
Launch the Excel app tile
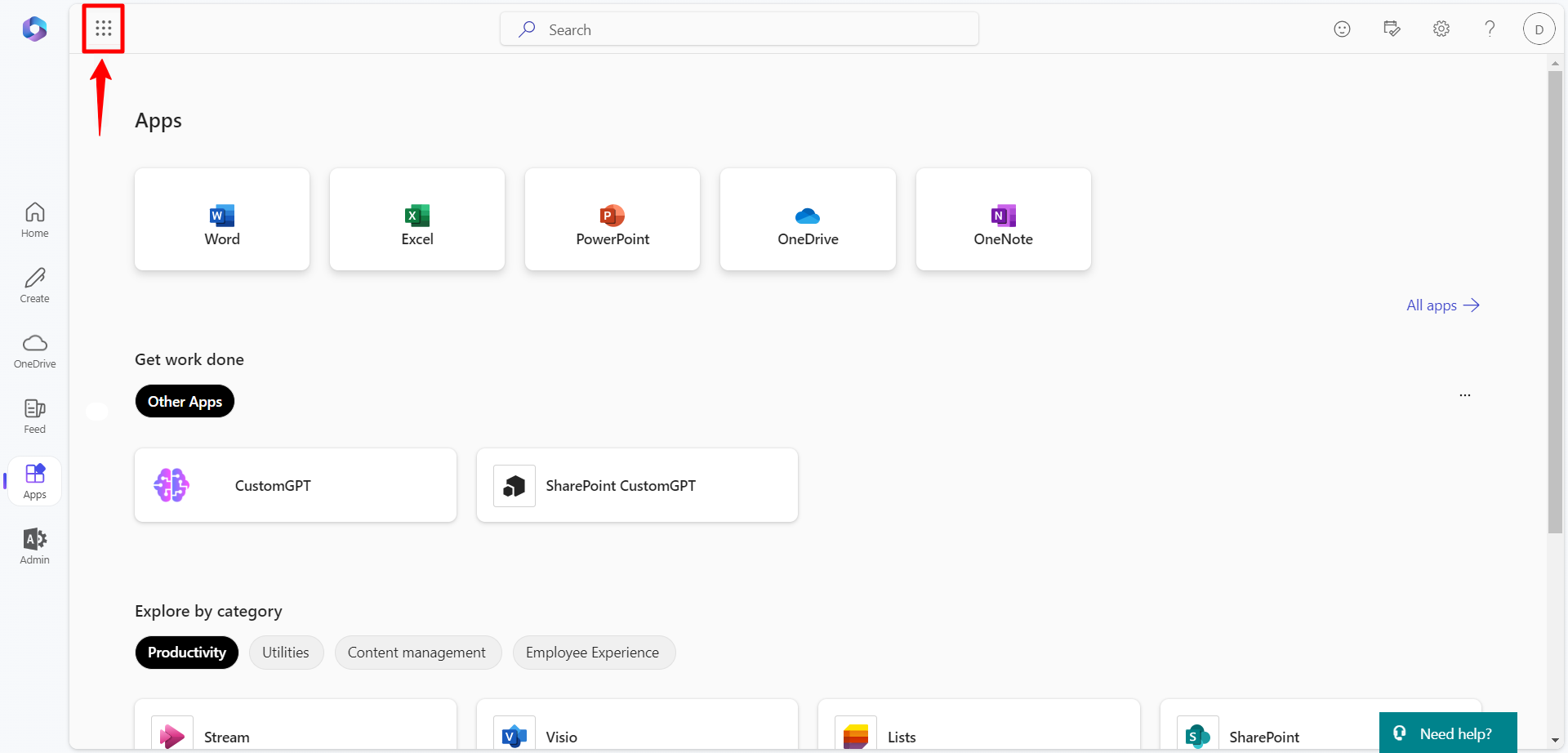417,219
